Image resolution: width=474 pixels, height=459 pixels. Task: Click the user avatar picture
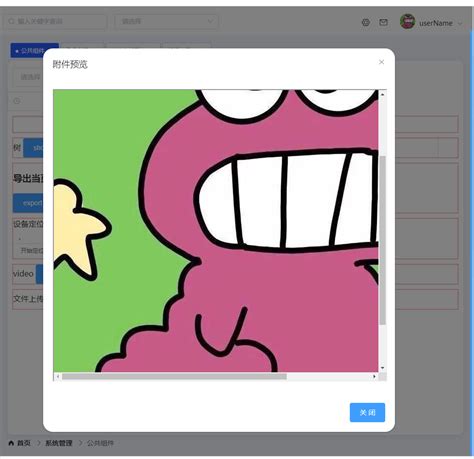click(x=407, y=22)
